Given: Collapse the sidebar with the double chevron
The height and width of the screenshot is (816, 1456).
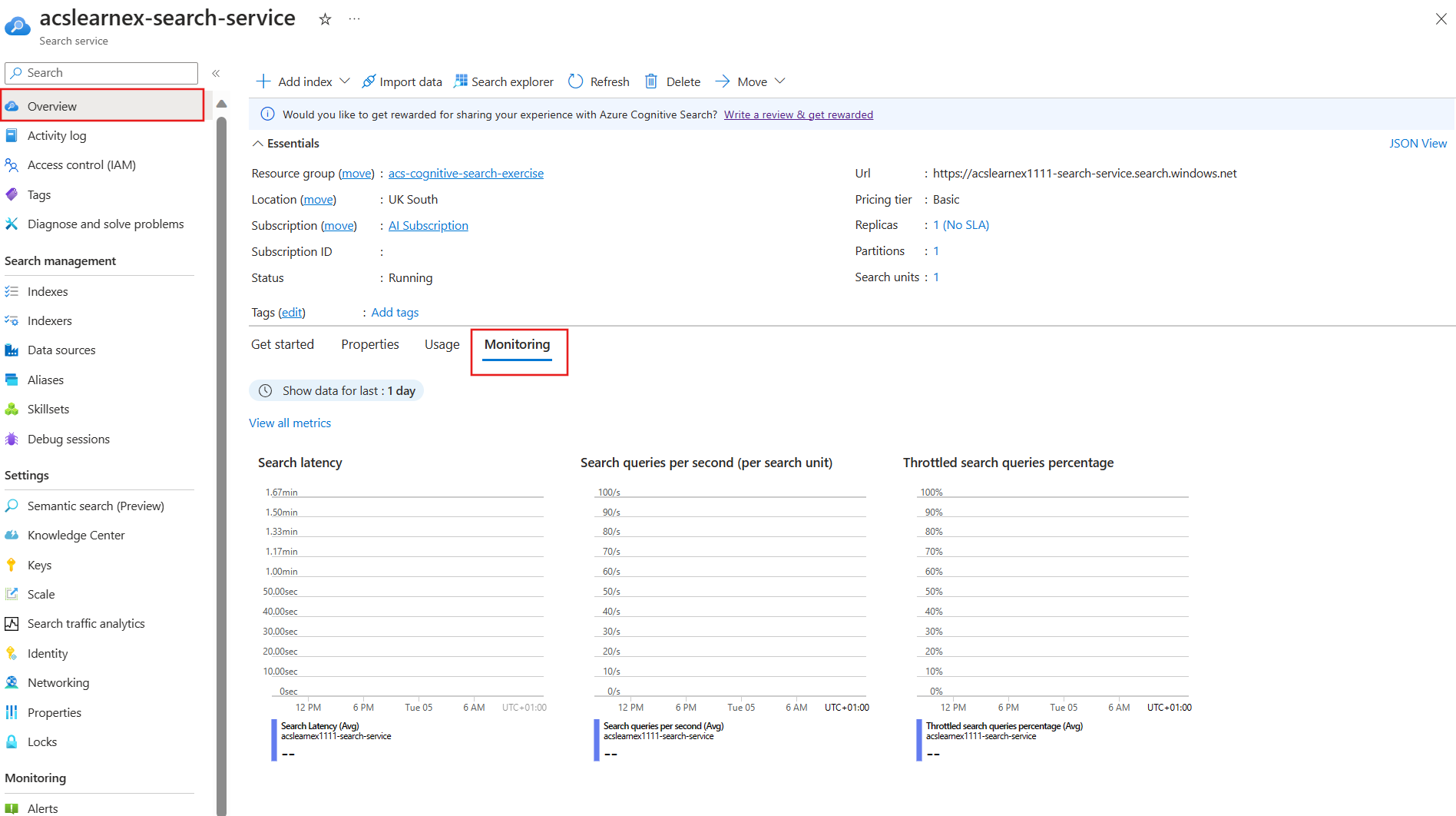Looking at the screenshot, I should point(216,73).
